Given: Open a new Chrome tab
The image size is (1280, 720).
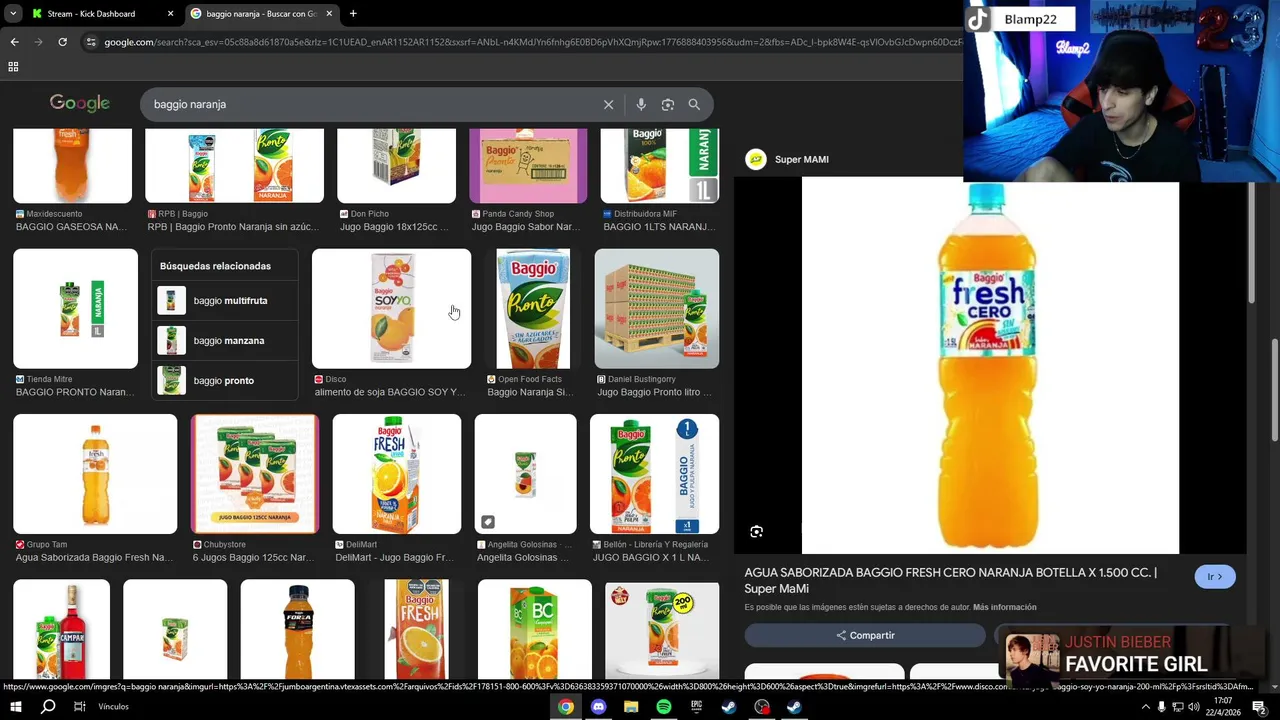Looking at the screenshot, I should (x=353, y=14).
